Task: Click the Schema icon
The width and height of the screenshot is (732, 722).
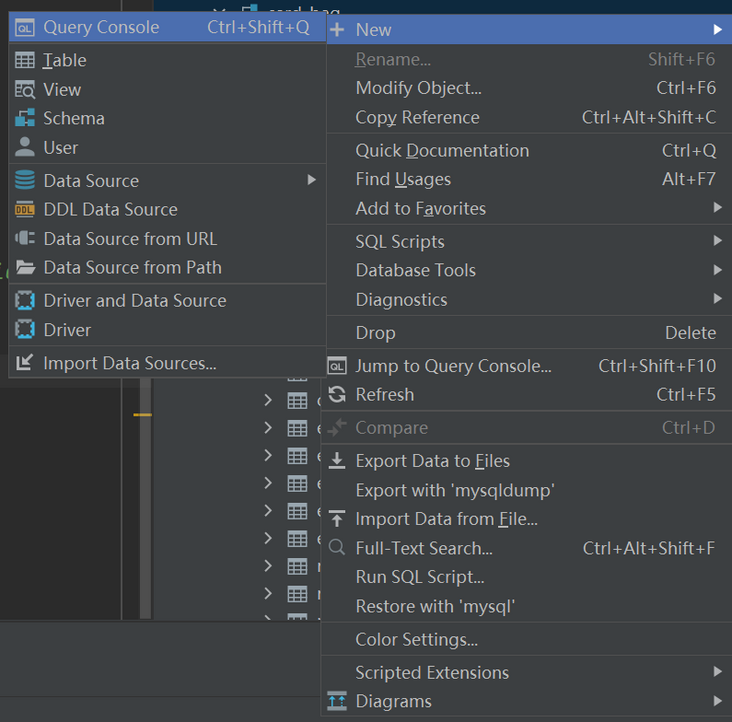Action: coord(25,118)
